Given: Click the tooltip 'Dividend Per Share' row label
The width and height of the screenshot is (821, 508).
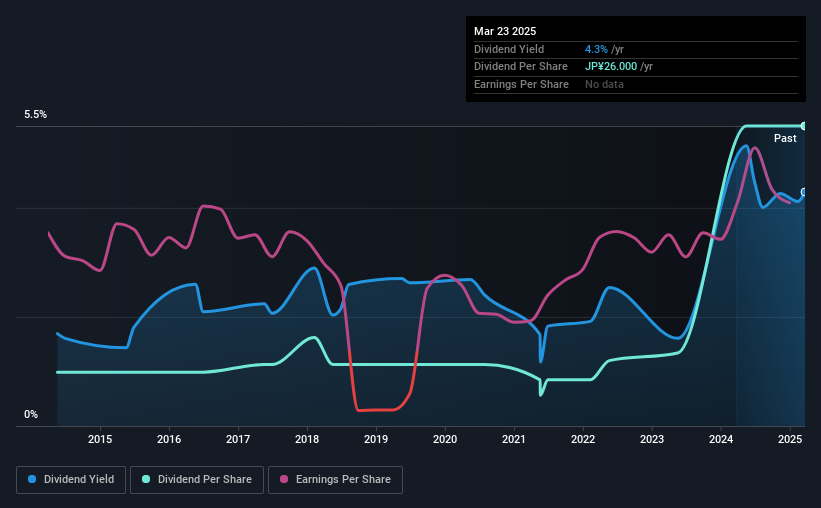Looking at the screenshot, I should 520,67.
